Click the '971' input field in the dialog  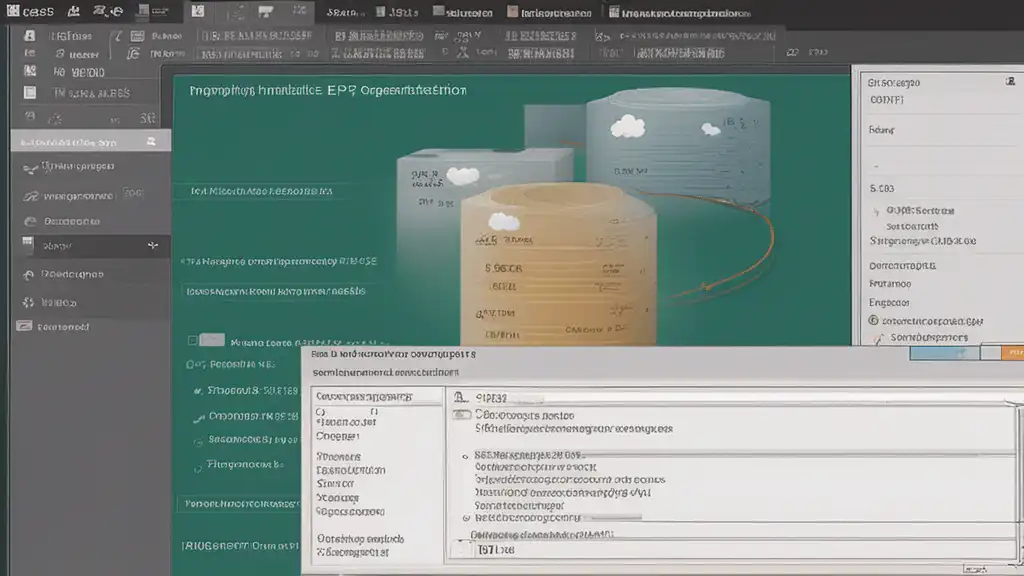click(x=530, y=549)
